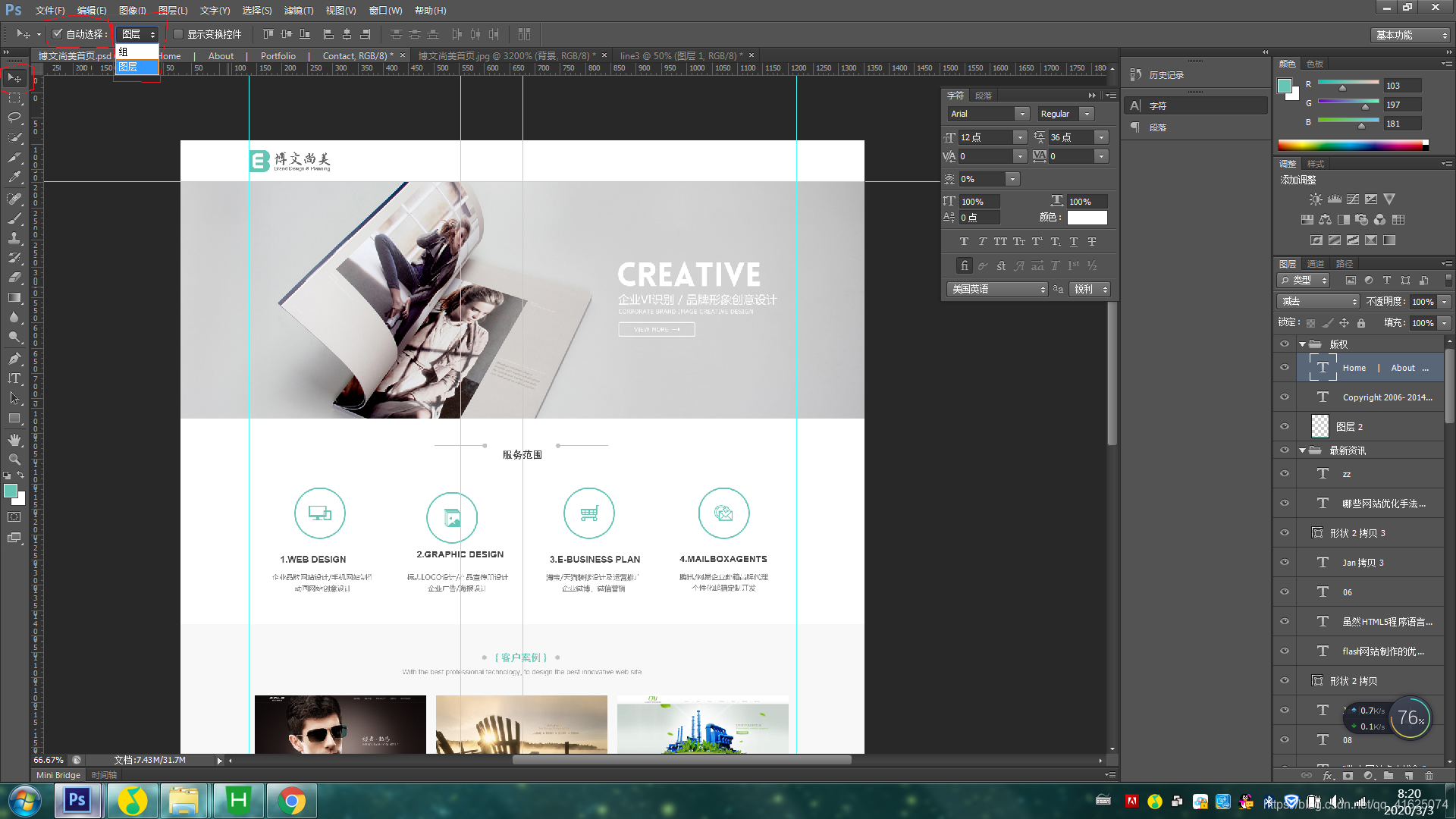Enable the Show Transform Controls checkbox
The image size is (1456, 819).
(x=178, y=34)
